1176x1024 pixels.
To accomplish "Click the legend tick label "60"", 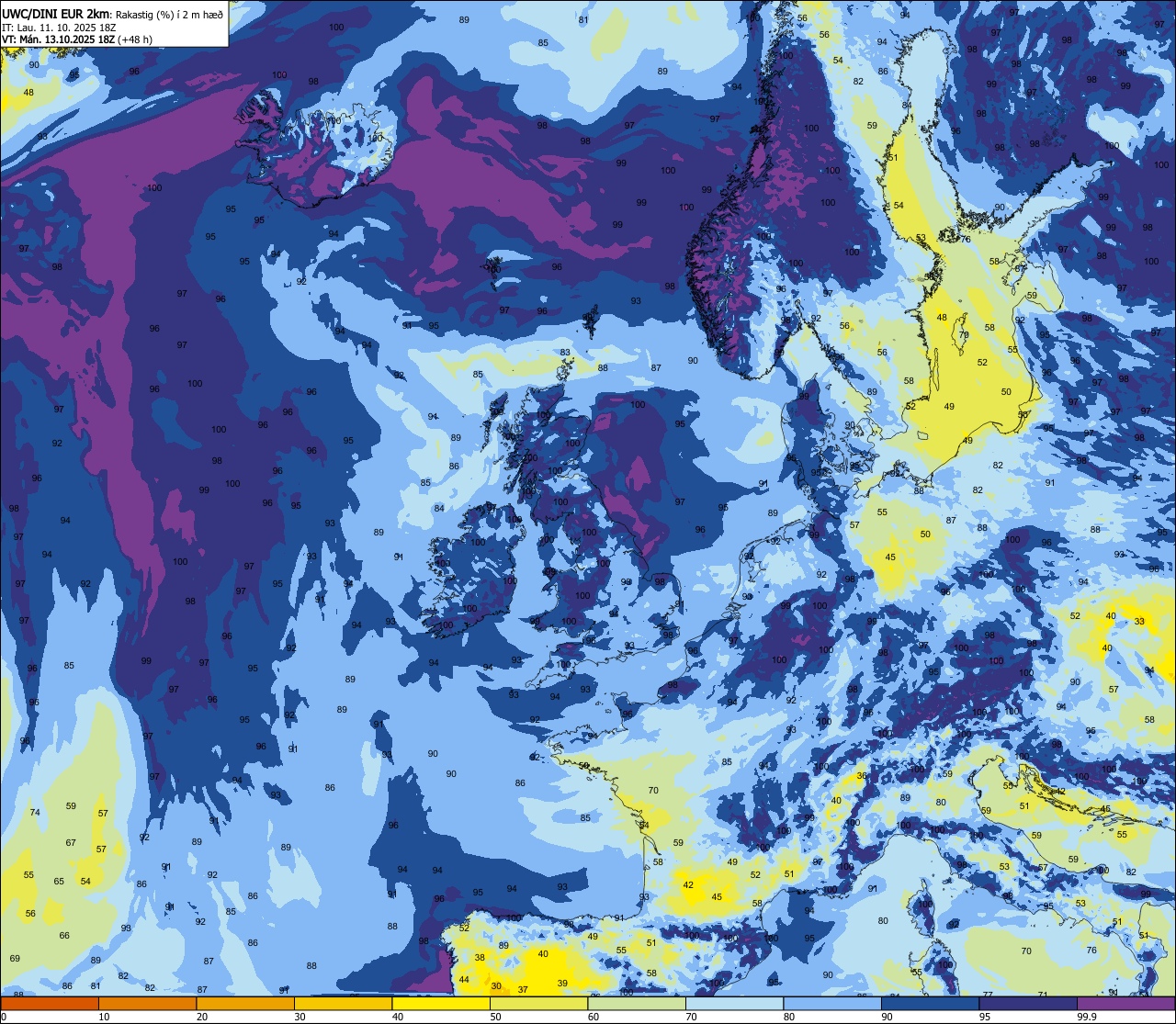I will pos(594,1017).
